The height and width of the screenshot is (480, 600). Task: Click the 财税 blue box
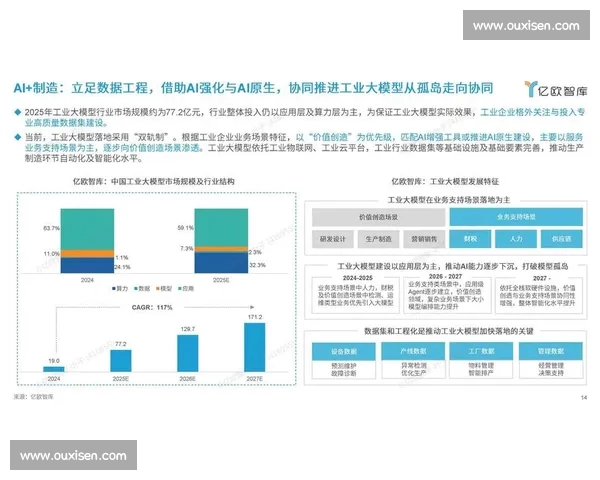(470, 239)
